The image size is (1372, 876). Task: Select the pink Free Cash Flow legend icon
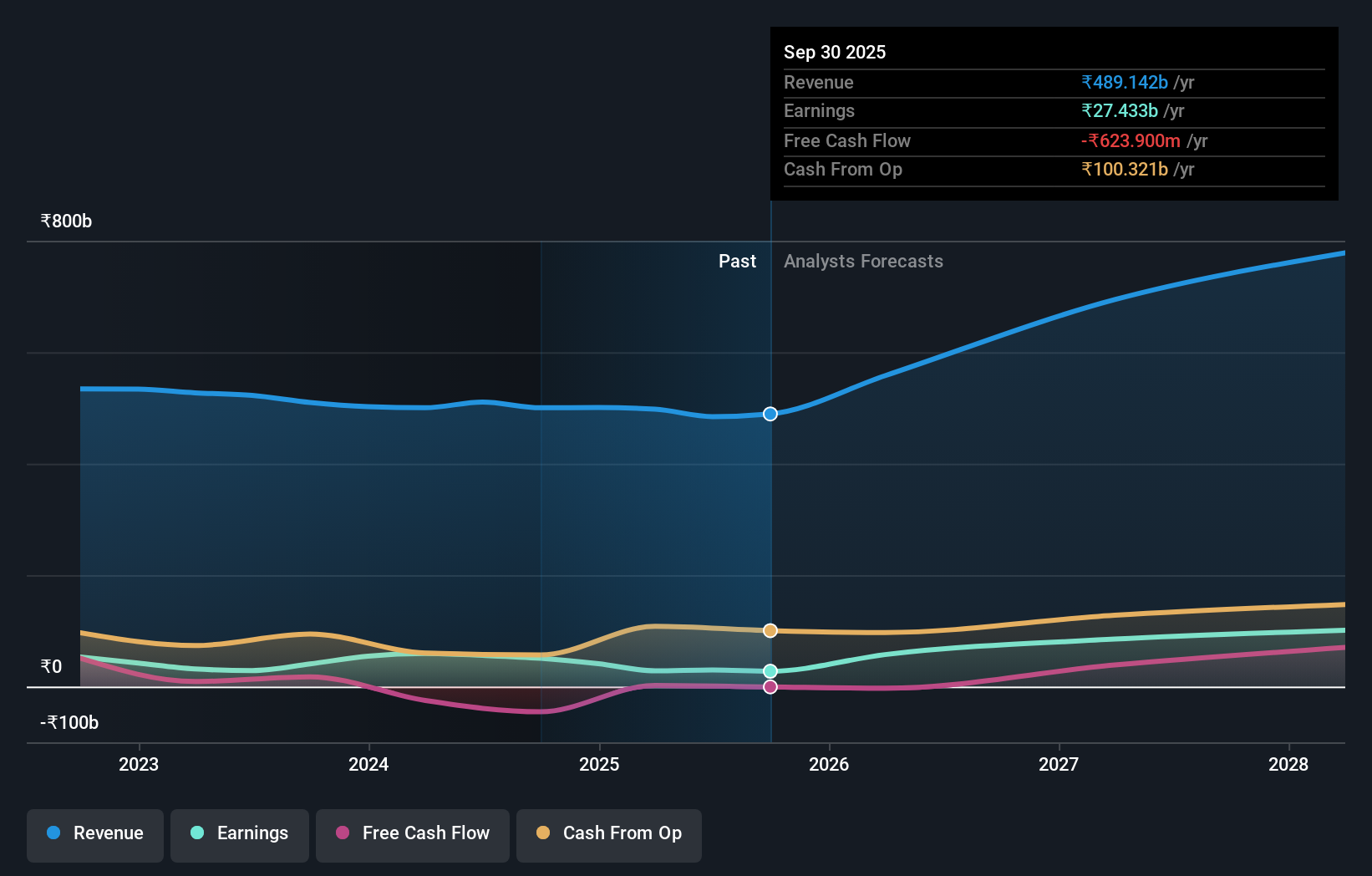[343, 833]
